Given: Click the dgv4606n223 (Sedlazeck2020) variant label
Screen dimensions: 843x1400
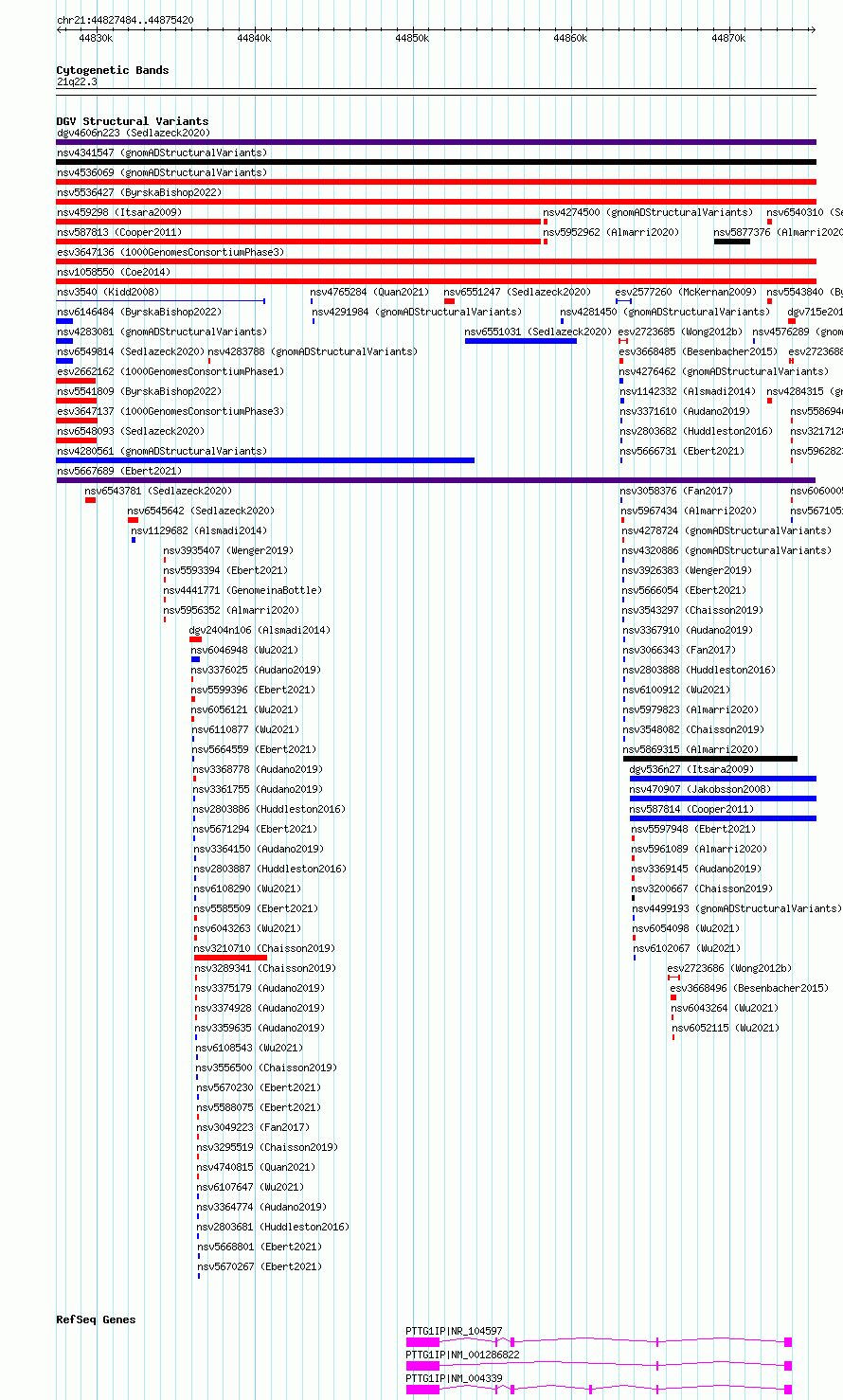Looking at the screenshot, I should 133,133.
